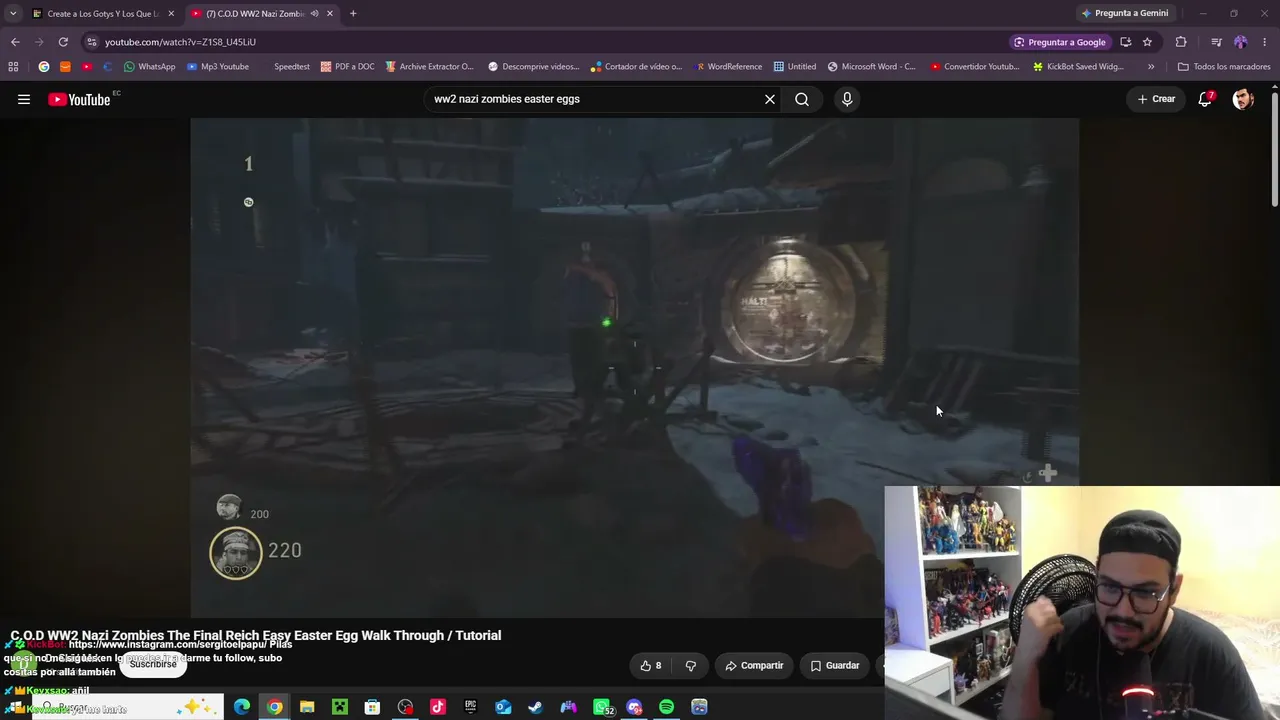Open the WhatsApp bookmark

pos(149,67)
